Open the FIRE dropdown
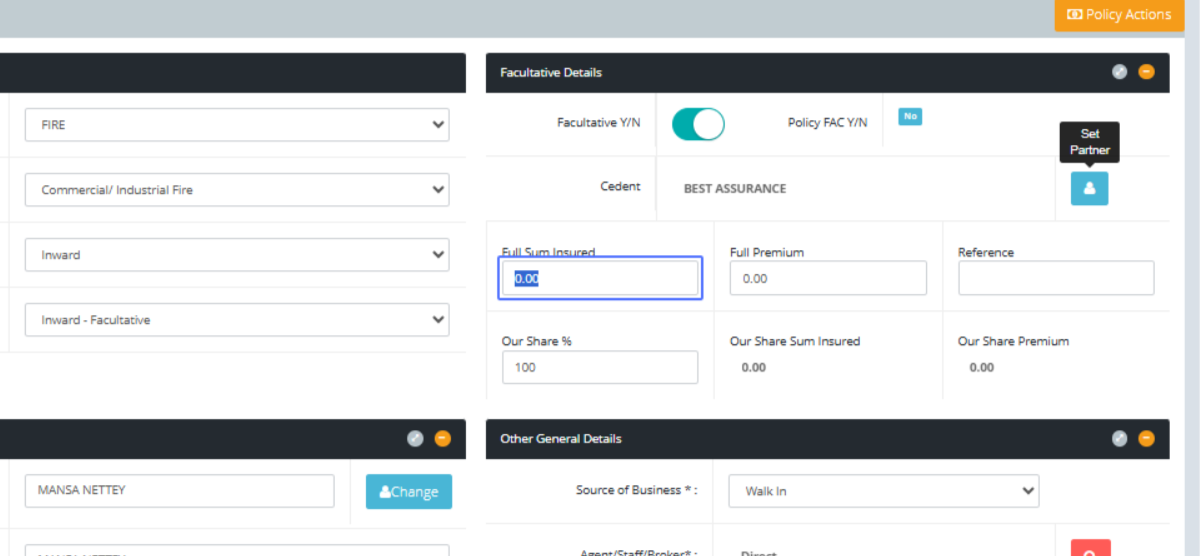Screen dimensions: 1200x556 point(237,125)
